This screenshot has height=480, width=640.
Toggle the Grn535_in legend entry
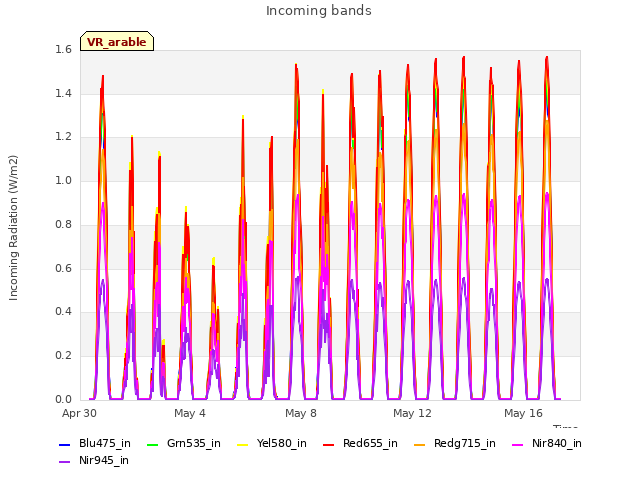184,444
